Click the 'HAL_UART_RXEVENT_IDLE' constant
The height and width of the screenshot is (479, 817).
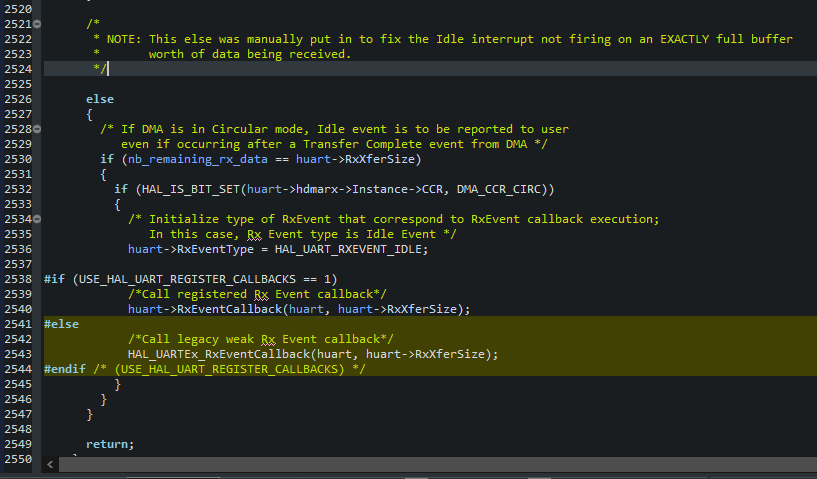pyautogui.click(x=348, y=249)
